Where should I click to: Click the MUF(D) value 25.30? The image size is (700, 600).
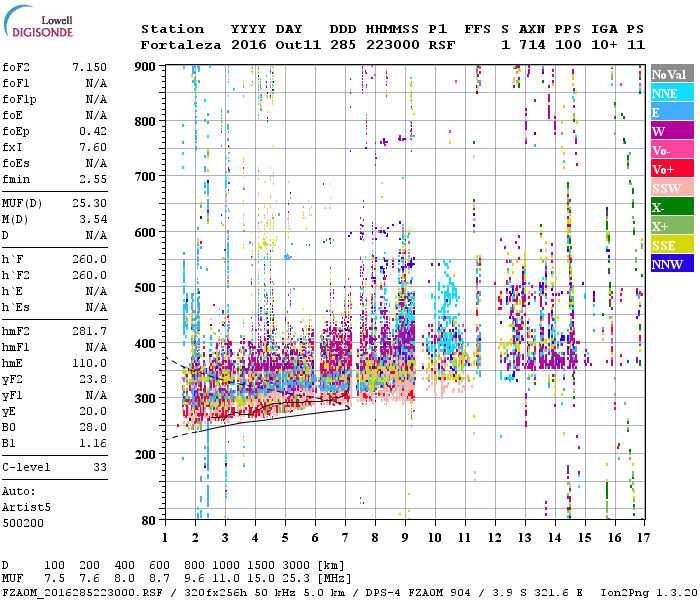89,203
